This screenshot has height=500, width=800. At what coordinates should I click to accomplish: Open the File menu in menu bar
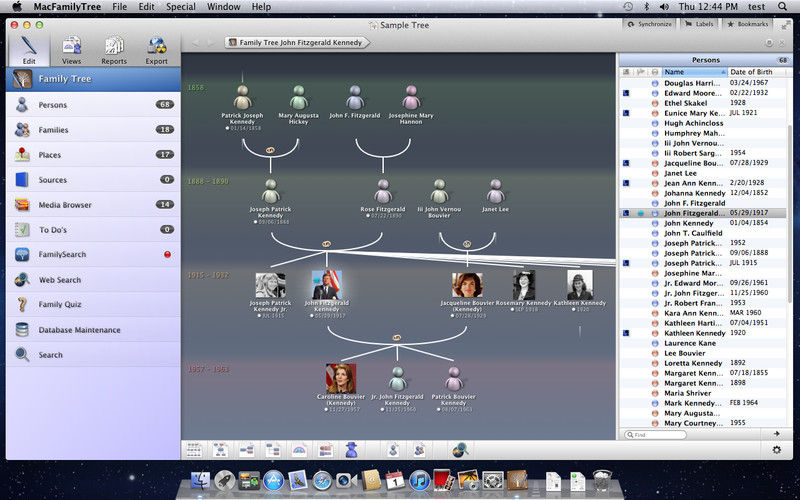pos(119,7)
